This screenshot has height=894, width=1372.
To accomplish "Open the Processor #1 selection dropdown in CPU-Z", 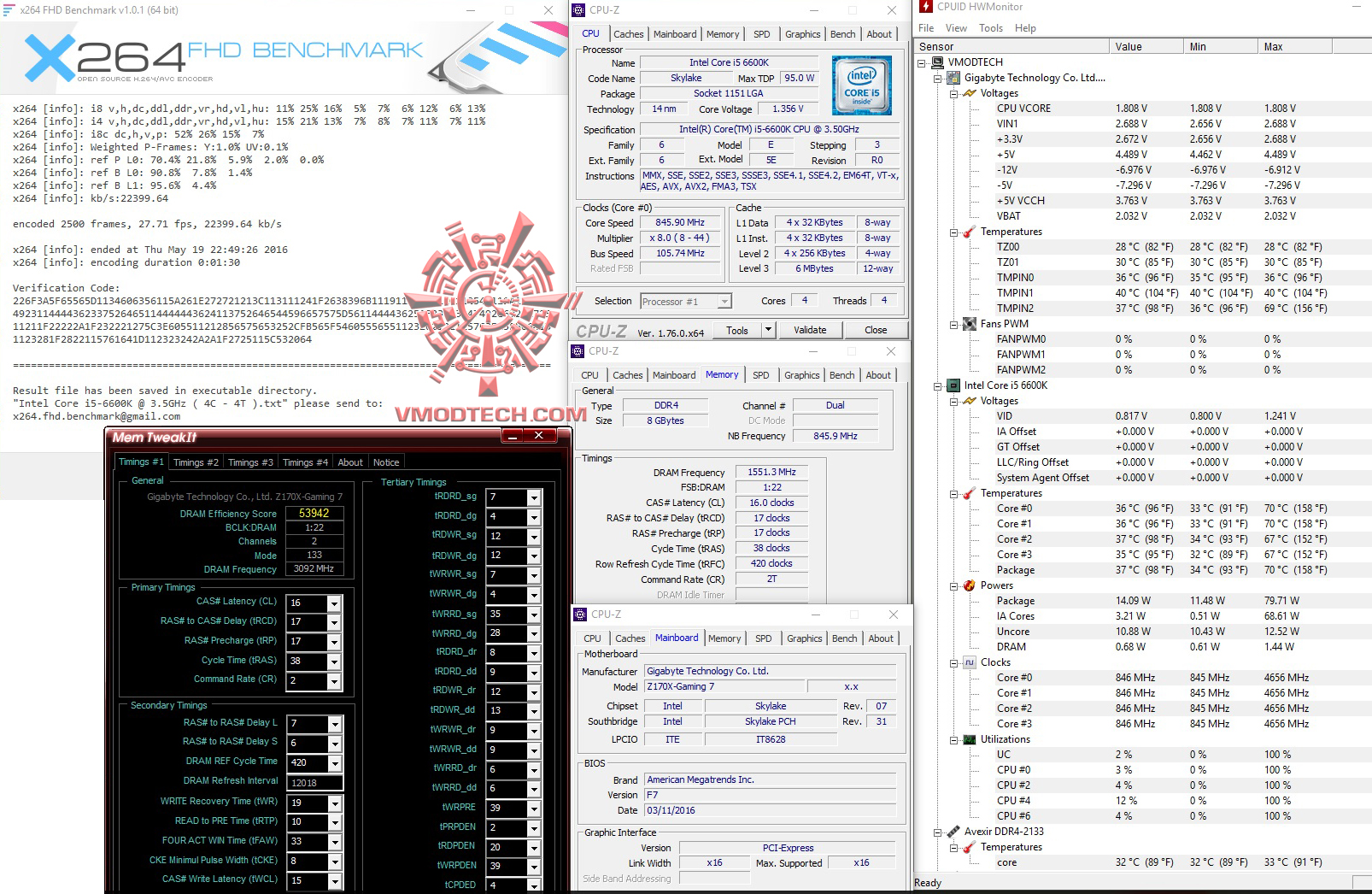I will (724, 302).
